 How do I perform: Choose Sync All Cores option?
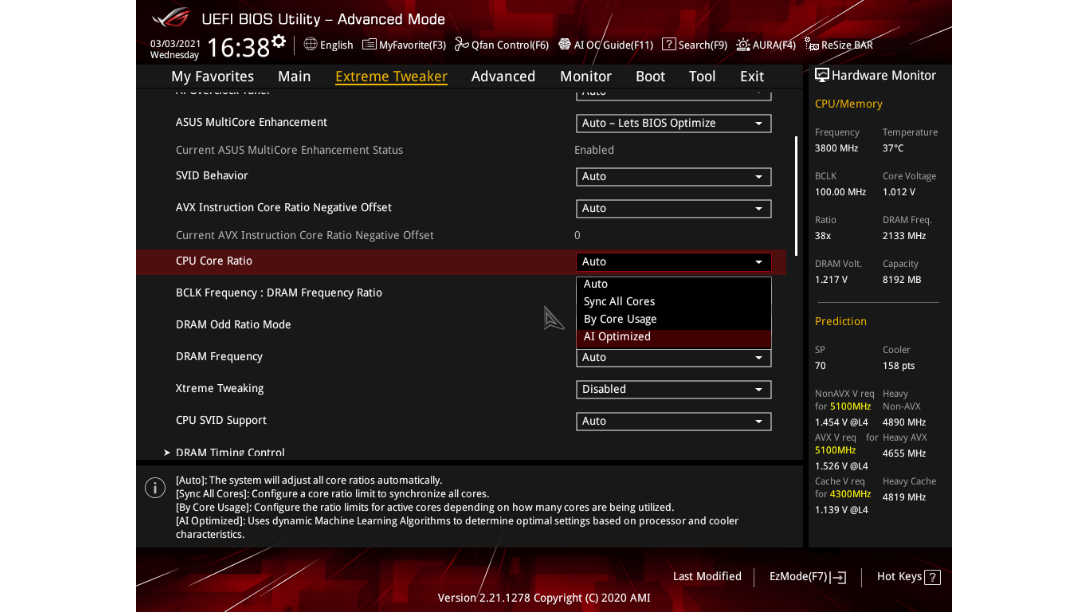click(619, 302)
